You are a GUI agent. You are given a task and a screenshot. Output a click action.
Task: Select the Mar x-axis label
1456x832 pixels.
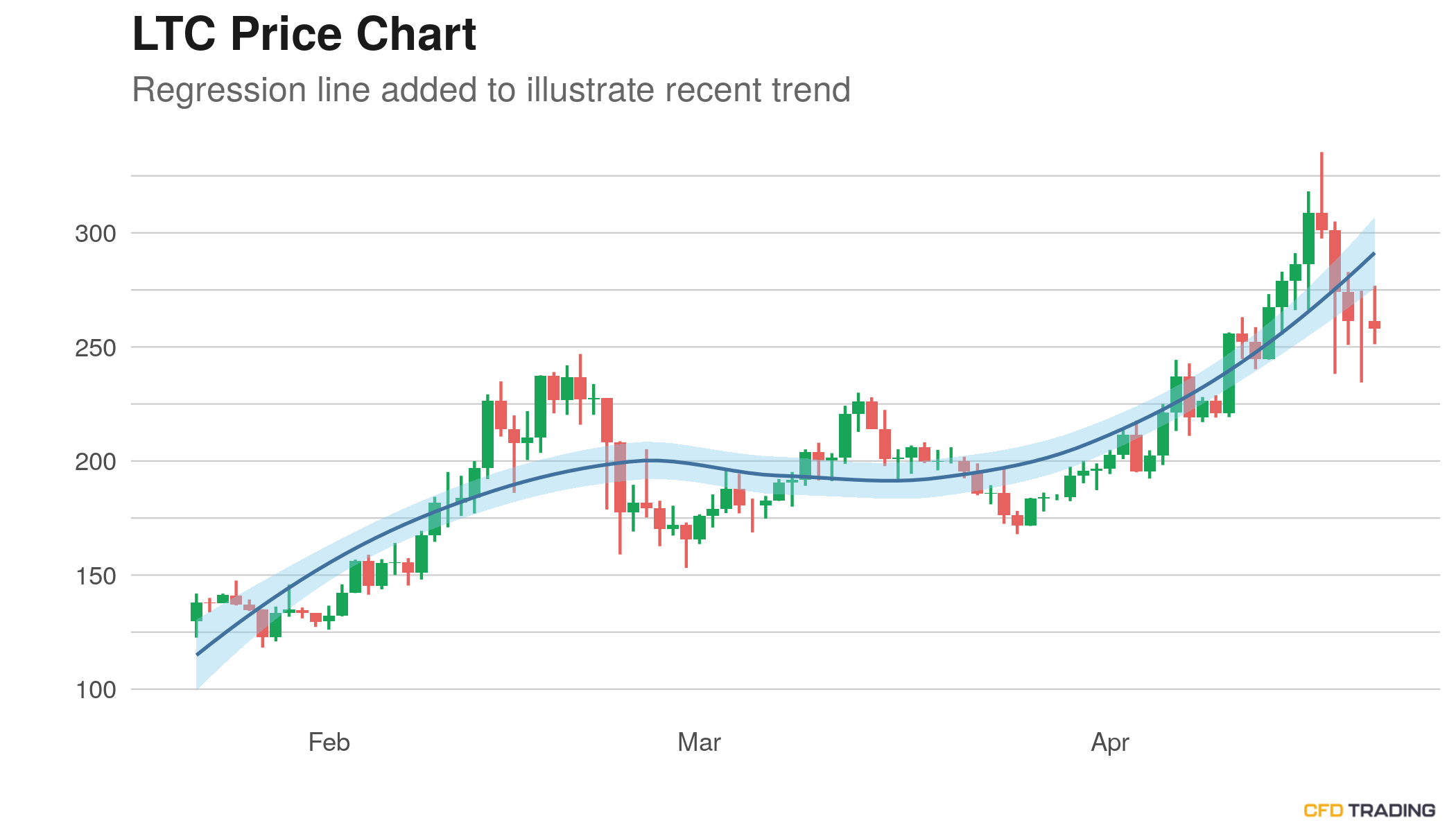pos(699,743)
